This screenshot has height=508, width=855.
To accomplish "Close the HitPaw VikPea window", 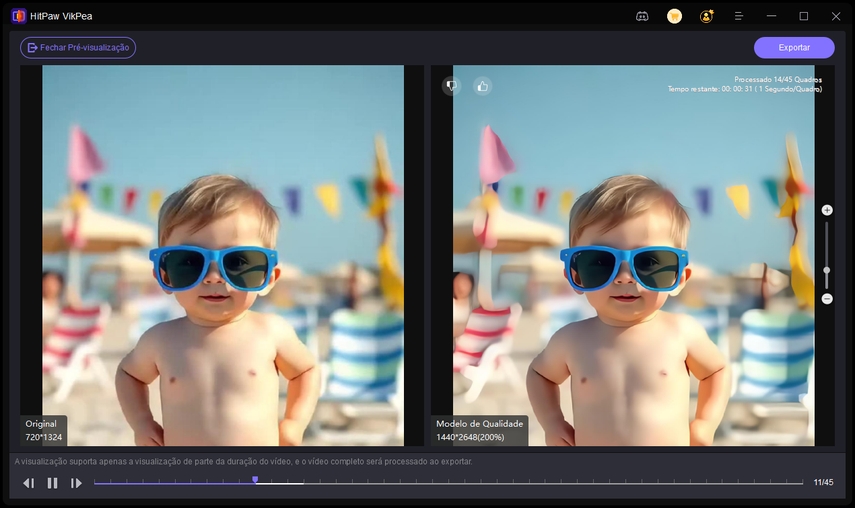I will pyautogui.click(x=836, y=16).
